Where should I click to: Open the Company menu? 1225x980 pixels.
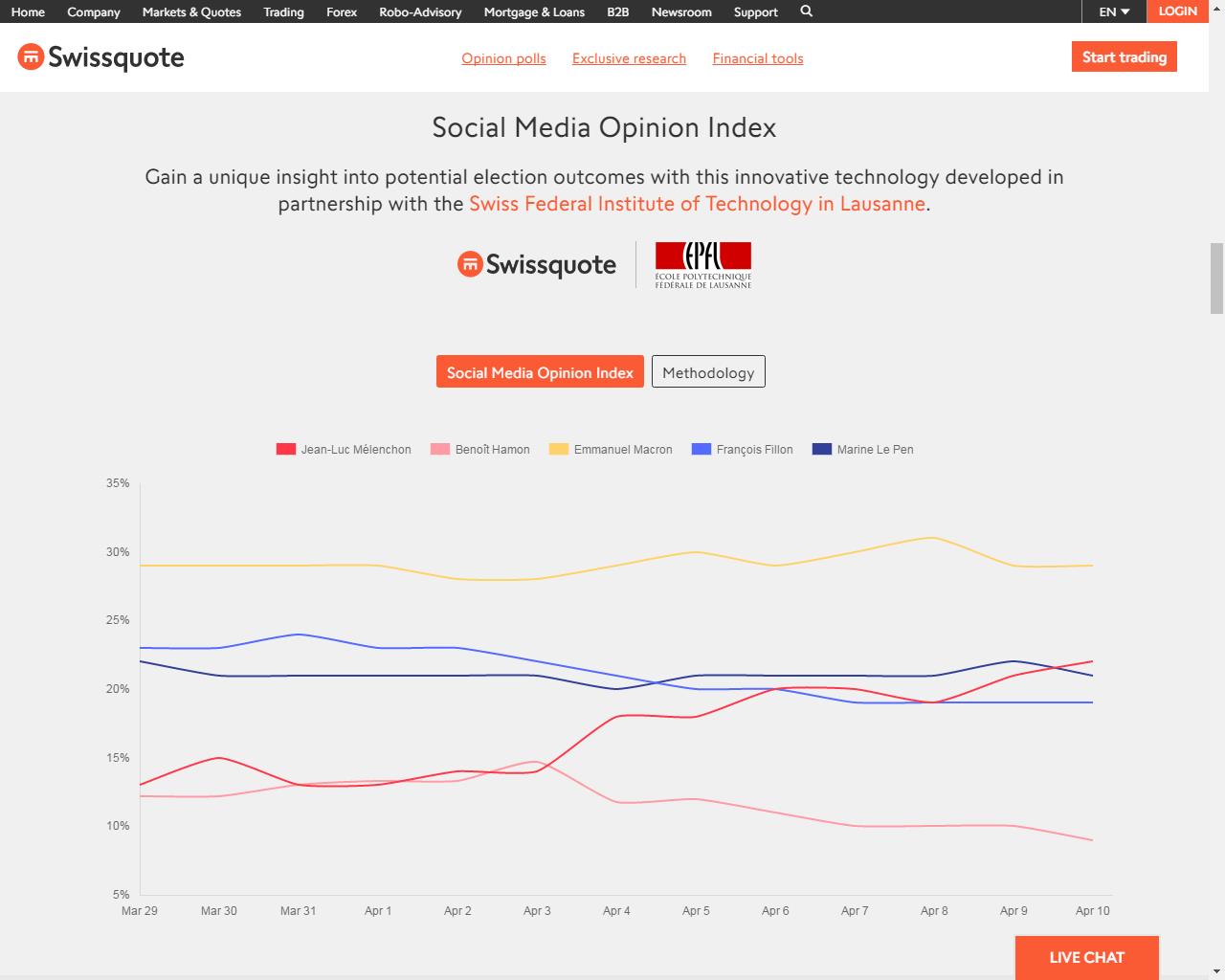(x=94, y=12)
